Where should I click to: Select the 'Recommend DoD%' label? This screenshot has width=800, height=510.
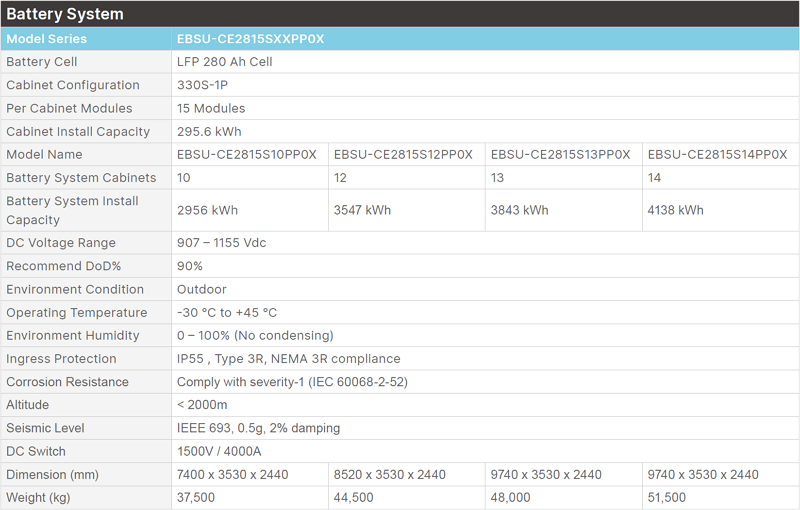point(63,266)
